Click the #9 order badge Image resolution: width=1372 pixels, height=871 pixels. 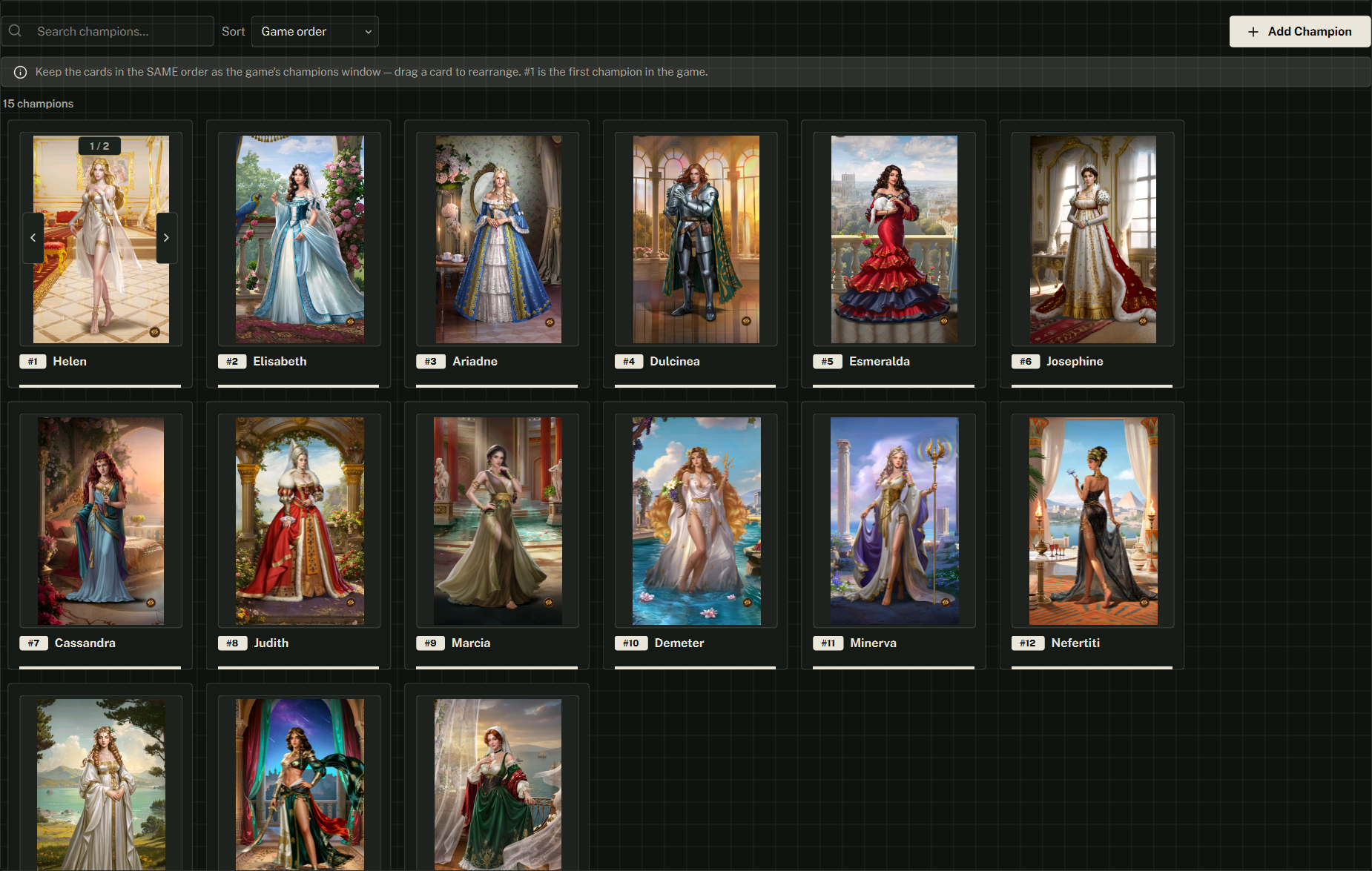(431, 643)
